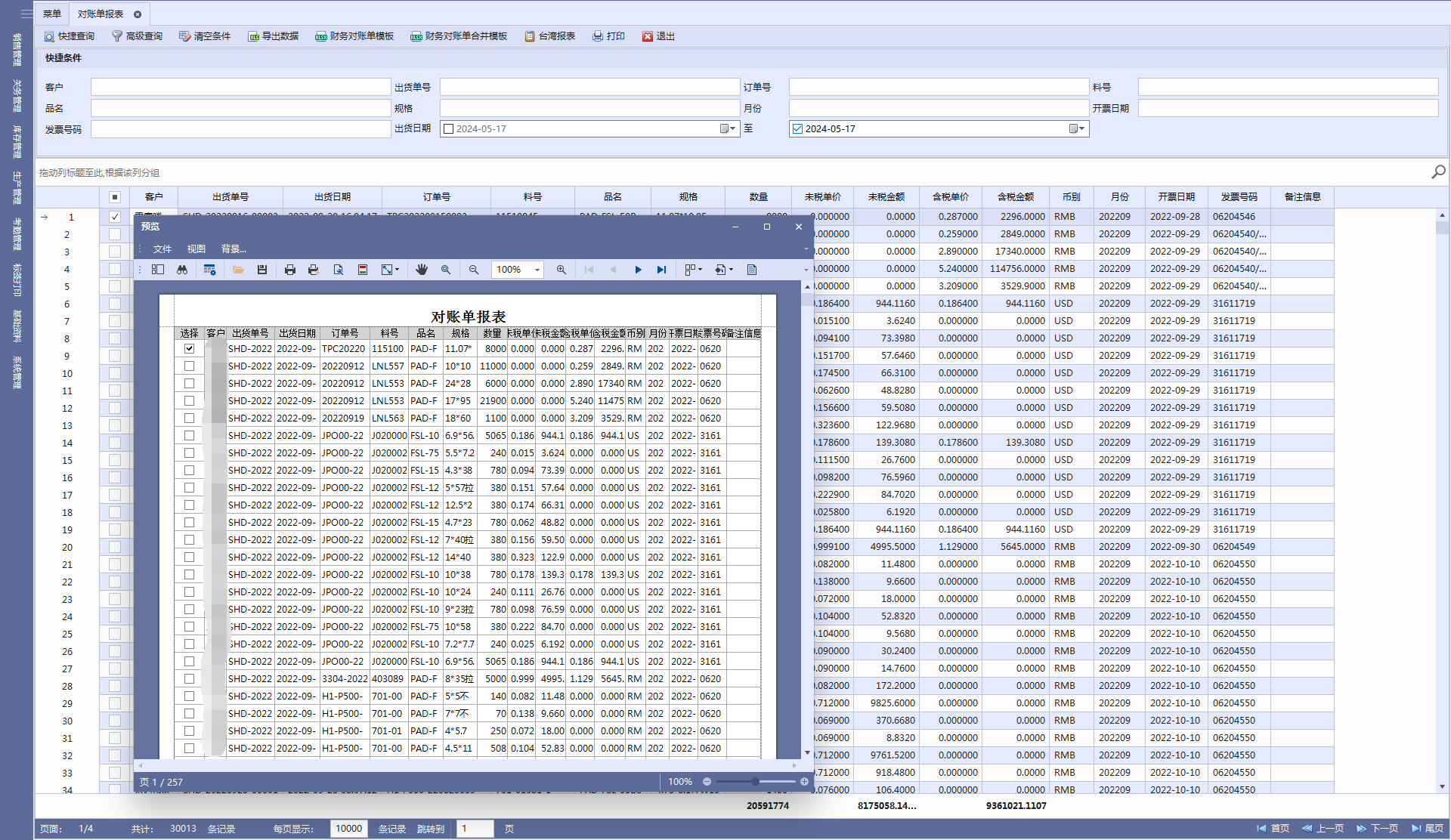The image size is (1451, 840).
Task: Toggle preview checkbox for row LNL557
Action: click(x=189, y=366)
